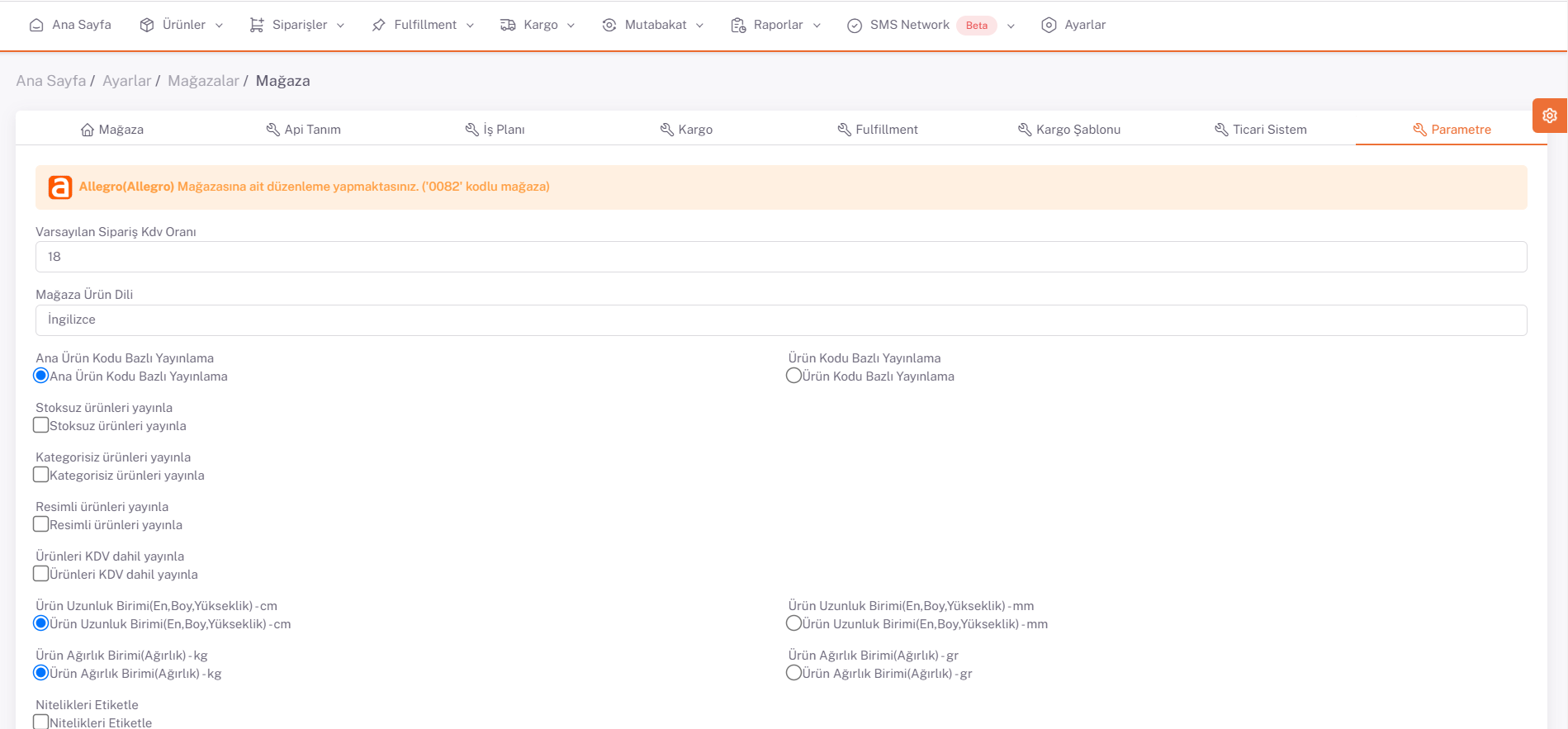Select Ana Ürün Kodu Bazlı Yayınlama radio

pyautogui.click(x=40, y=376)
